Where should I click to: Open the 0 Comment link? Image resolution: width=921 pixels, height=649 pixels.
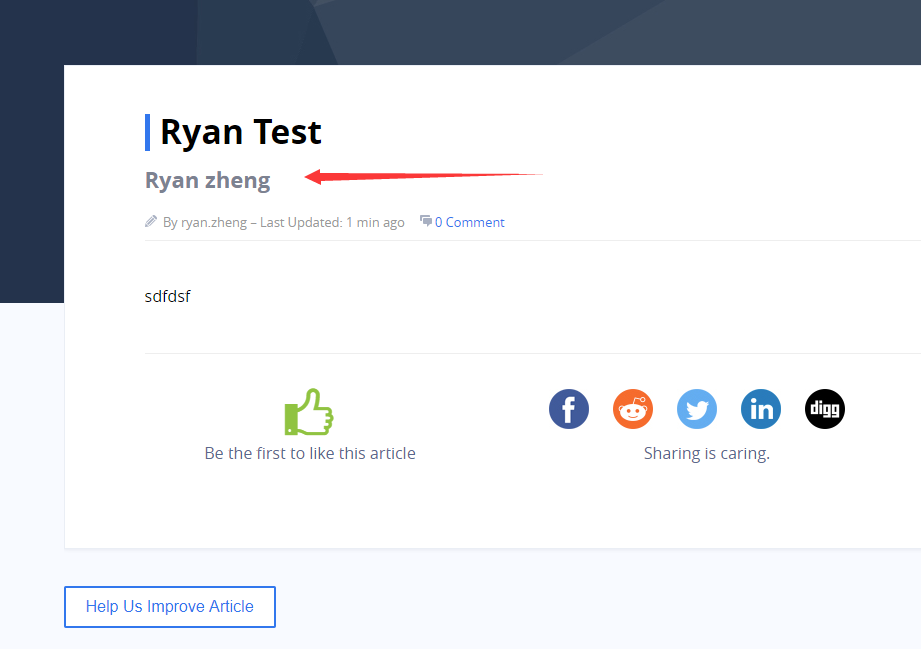point(469,222)
